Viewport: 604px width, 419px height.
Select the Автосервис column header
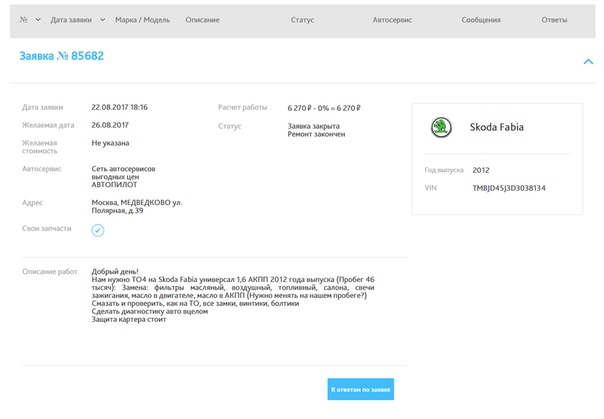point(392,20)
